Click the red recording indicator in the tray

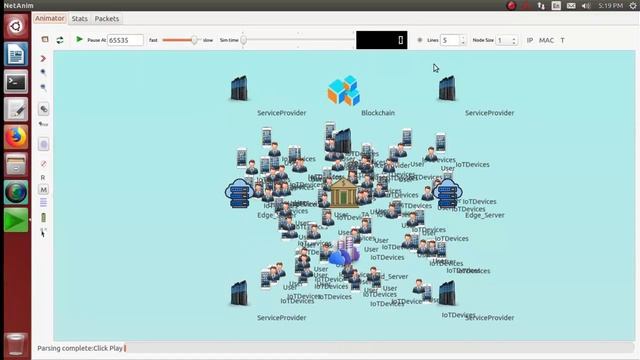[511, 5]
